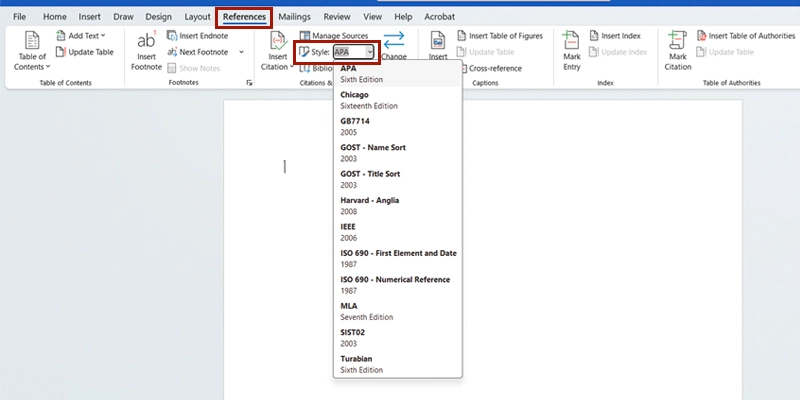800x400 pixels.
Task: Select MLA Seventh Edition style
Action: pyautogui.click(x=366, y=311)
